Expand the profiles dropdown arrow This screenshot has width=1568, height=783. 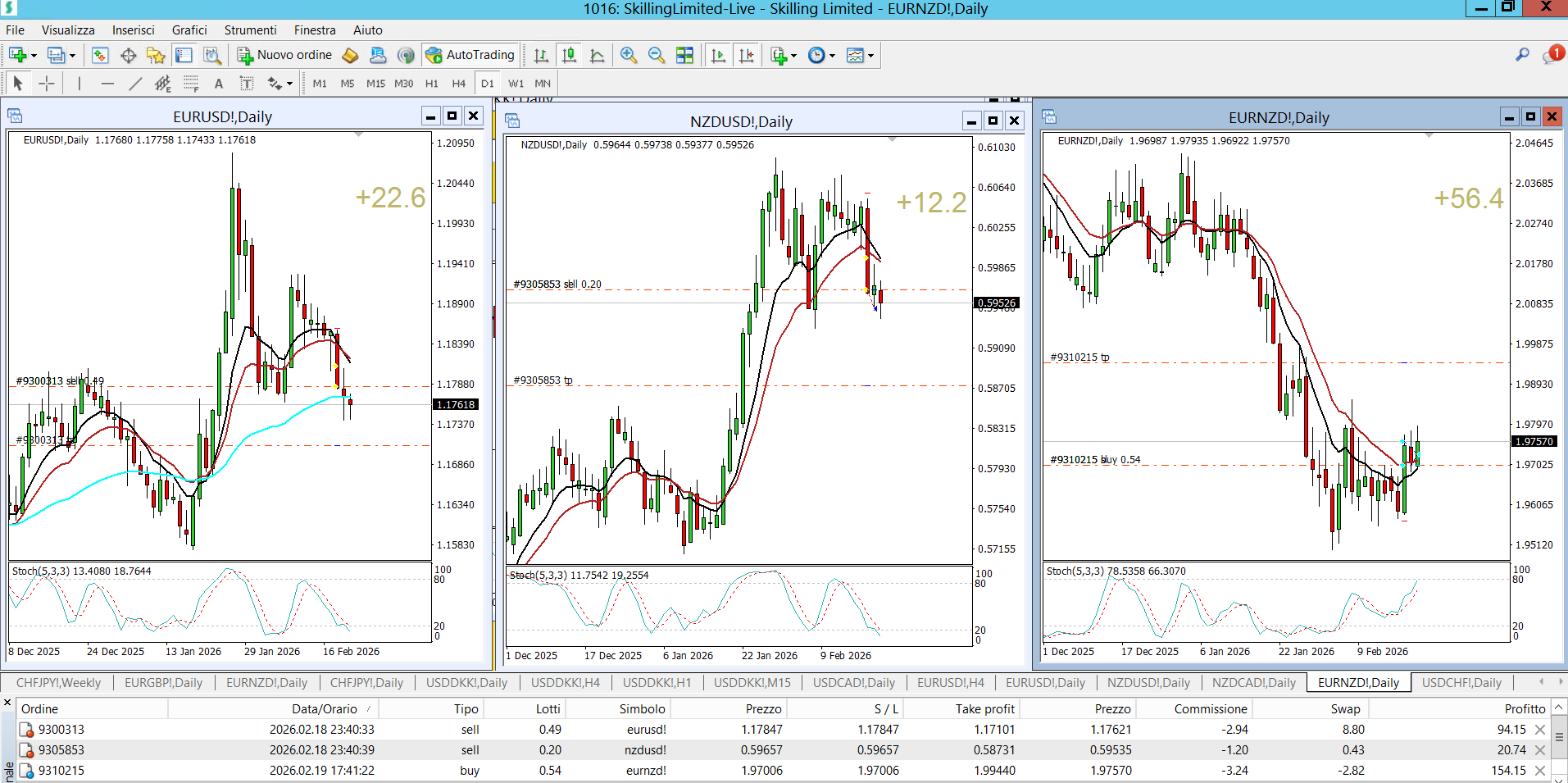pos(72,56)
